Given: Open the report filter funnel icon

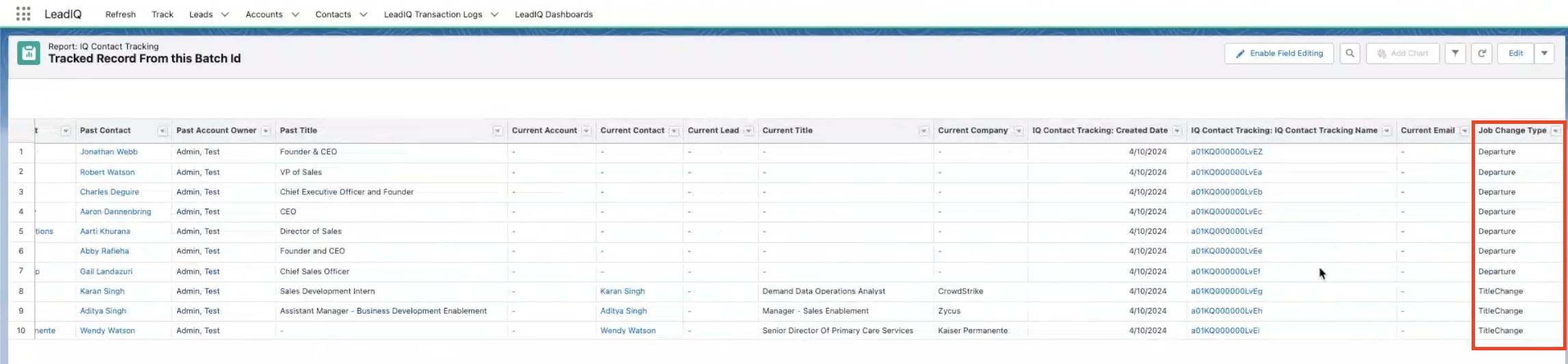Looking at the screenshot, I should point(1455,53).
